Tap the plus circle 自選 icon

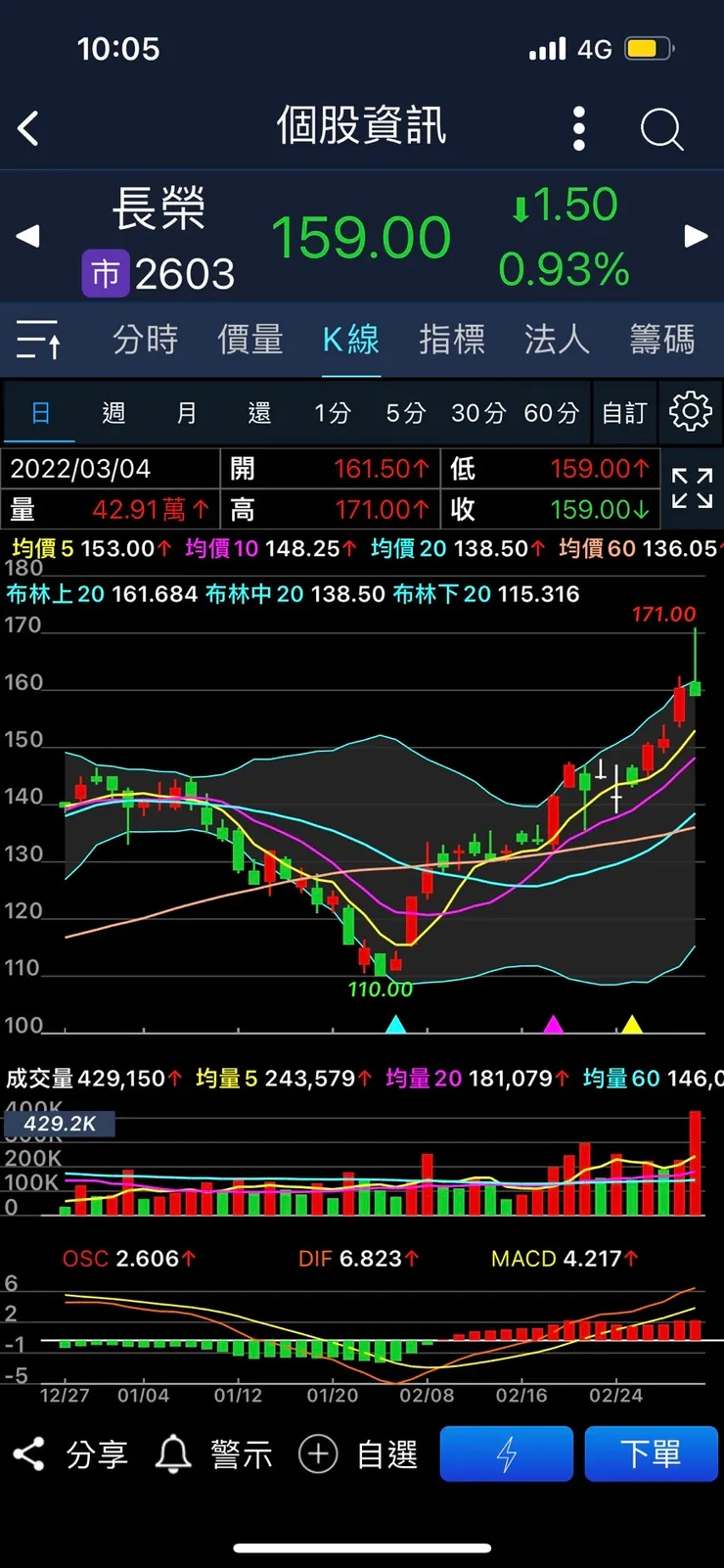coord(318,1454)
